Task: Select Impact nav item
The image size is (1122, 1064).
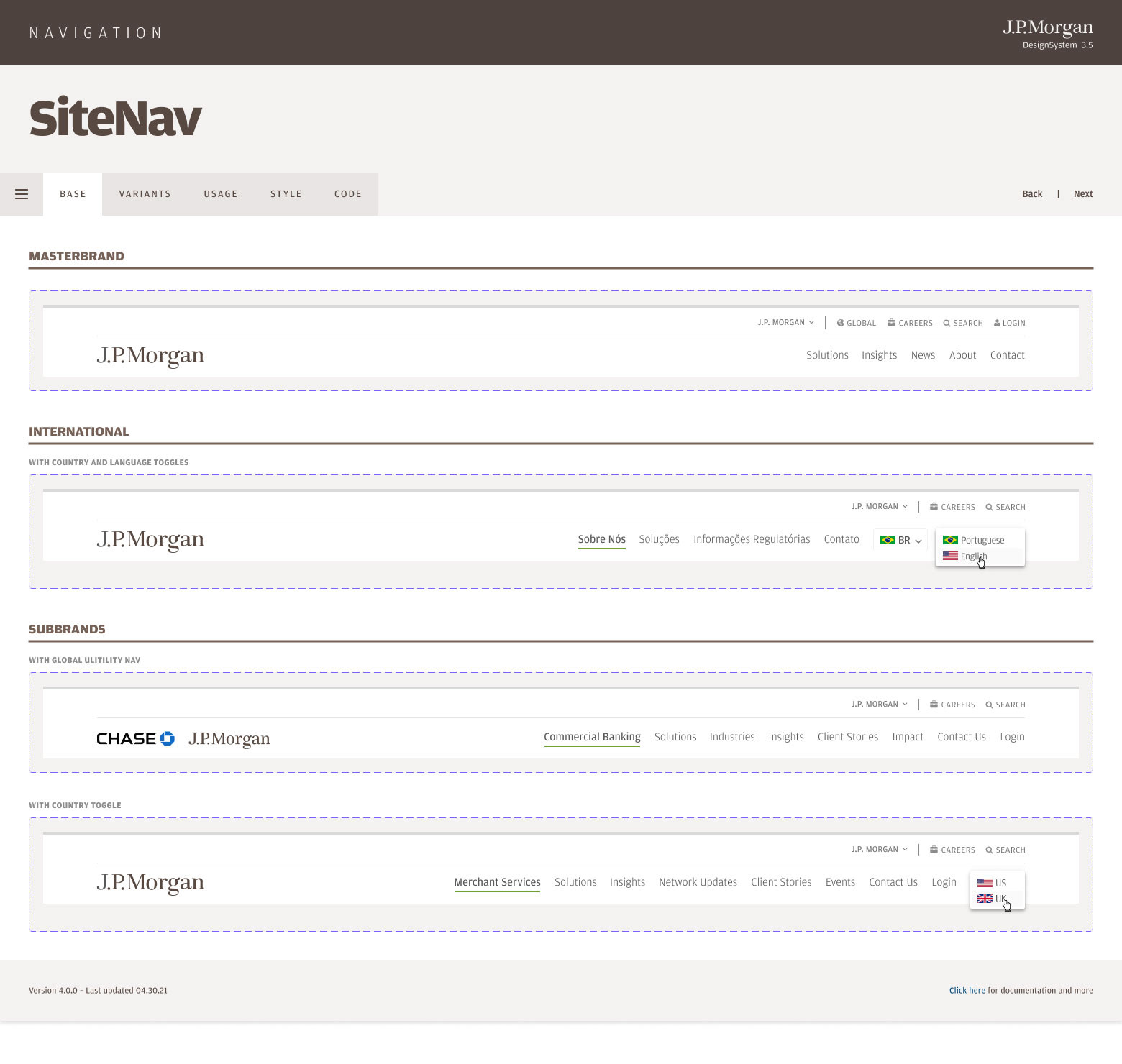Action: point(908,737)
